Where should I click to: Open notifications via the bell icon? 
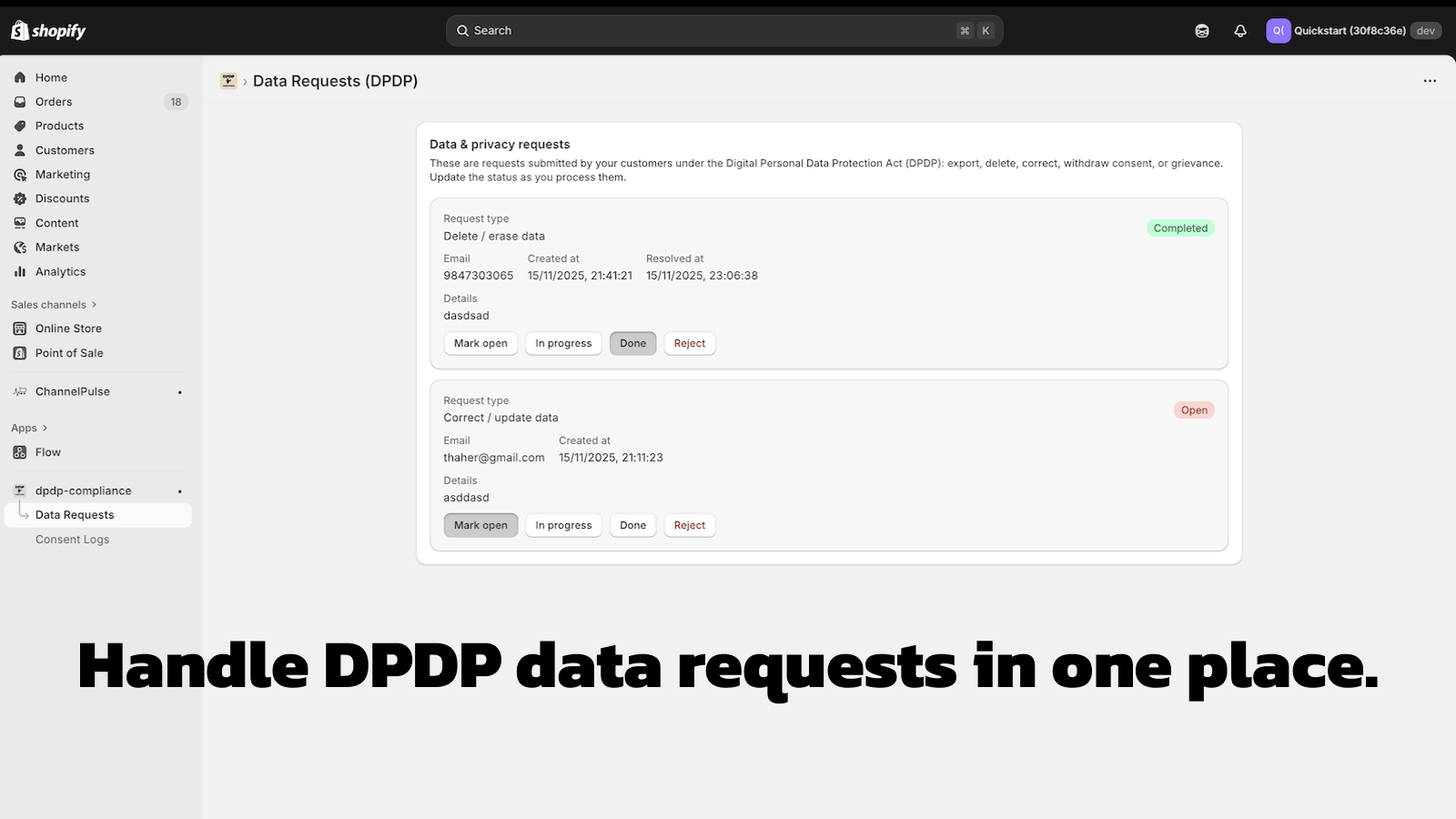click(x=1240, y=30)
